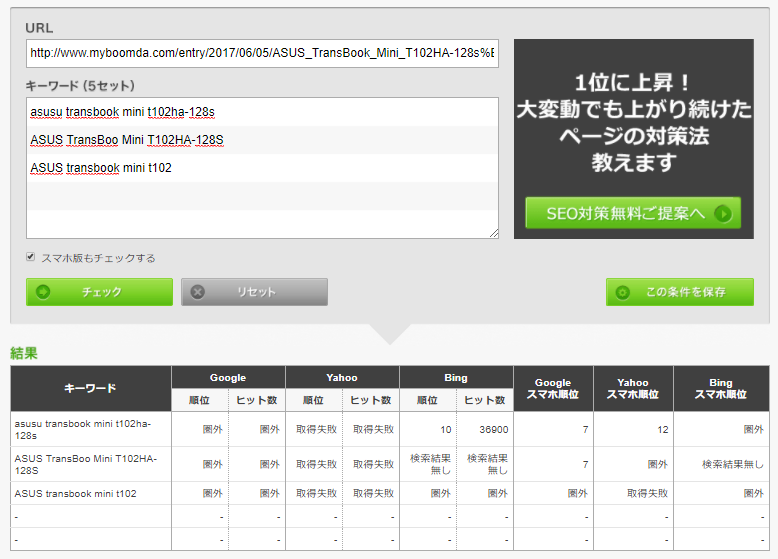This screenshot has width=778, height=559.
Task: Click the keyword textarea
Action: point(262,168)
